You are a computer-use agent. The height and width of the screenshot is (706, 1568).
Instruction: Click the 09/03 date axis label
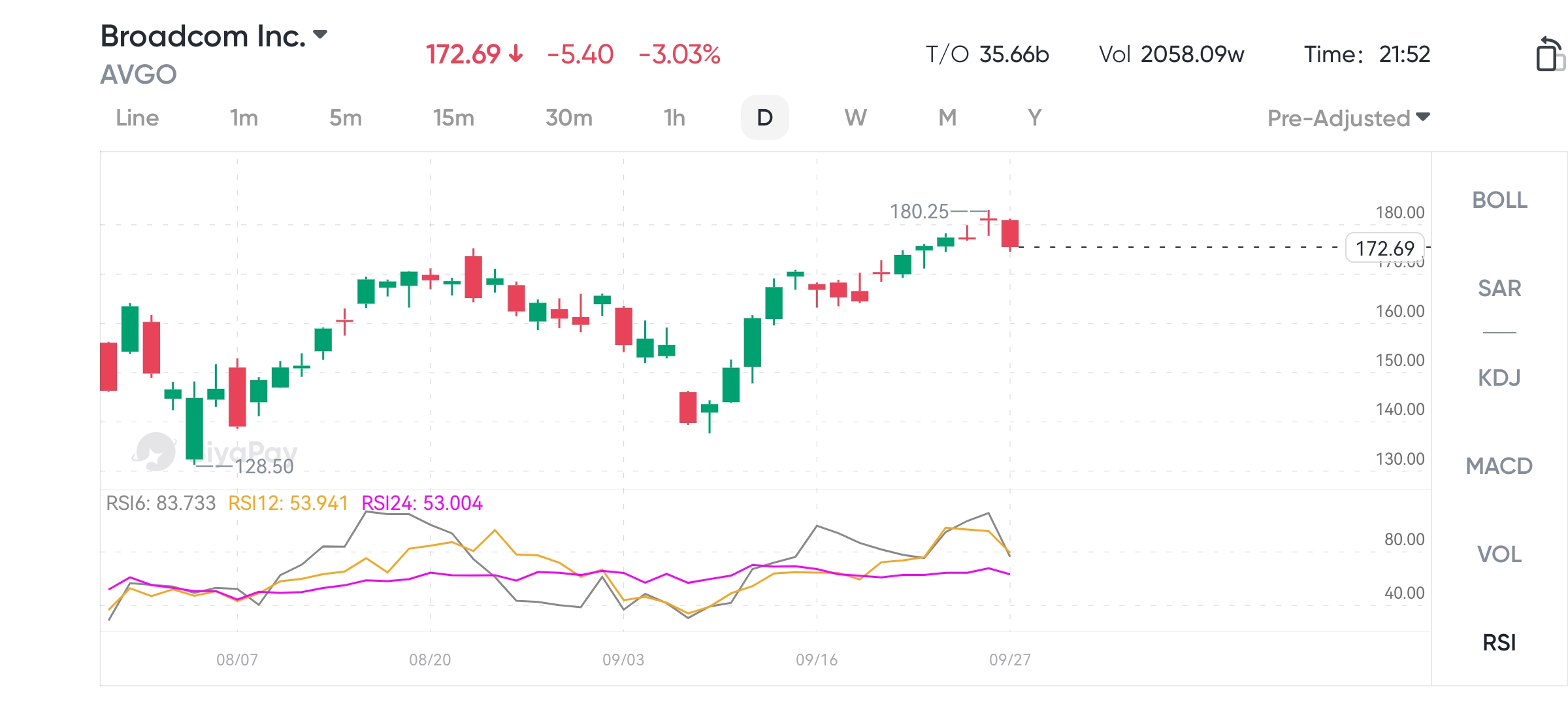pyautogui.click(x=623, y=660)
